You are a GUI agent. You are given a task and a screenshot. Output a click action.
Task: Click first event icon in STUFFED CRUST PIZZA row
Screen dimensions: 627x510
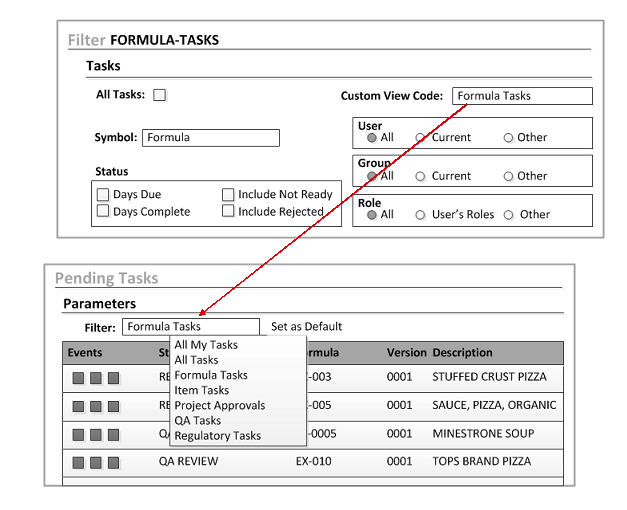(x=77, y=378)
